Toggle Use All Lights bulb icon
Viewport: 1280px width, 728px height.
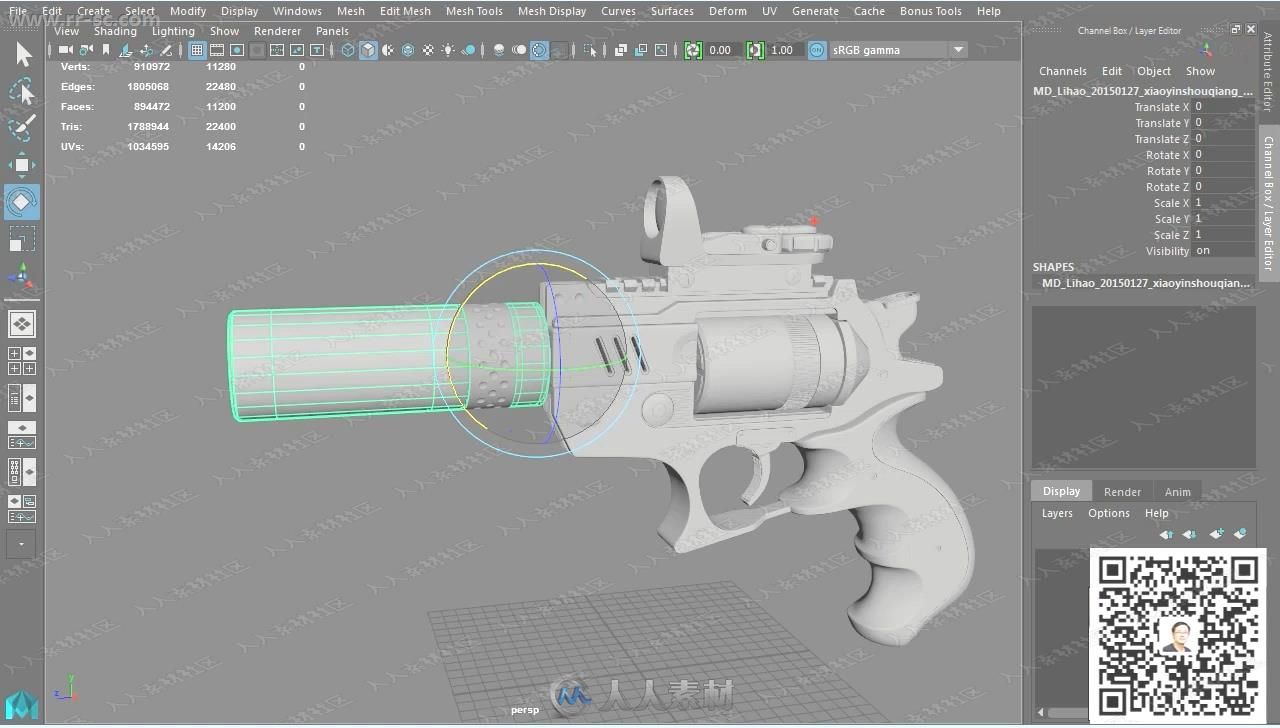point(447,50)
